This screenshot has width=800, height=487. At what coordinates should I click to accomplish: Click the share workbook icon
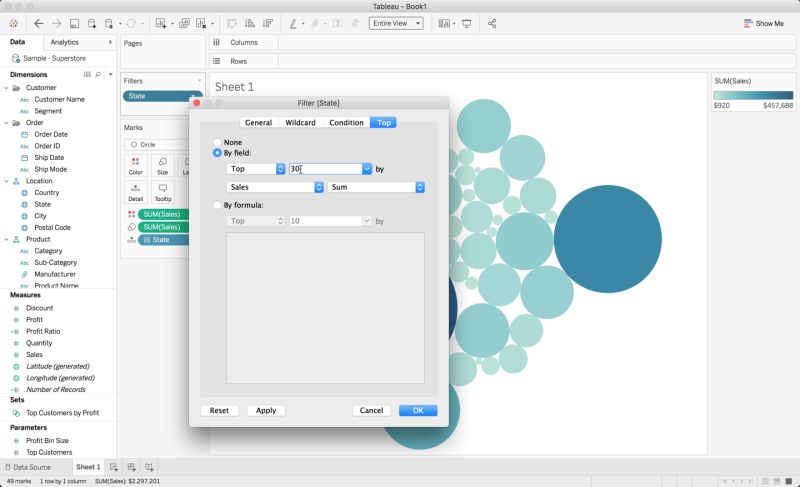pos(492,23)
